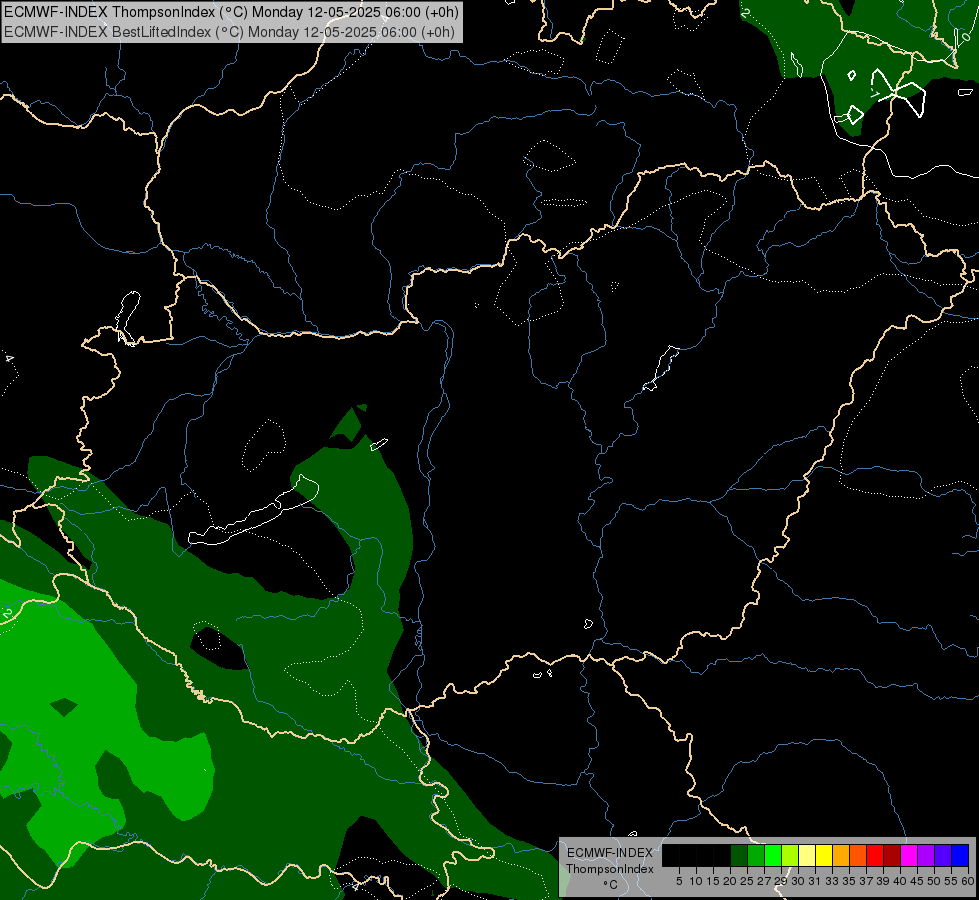The height and width of the screenshot is (900, 979).
Task: Select the bright green 27-29 legend swatch
Action: pos(773,855)
